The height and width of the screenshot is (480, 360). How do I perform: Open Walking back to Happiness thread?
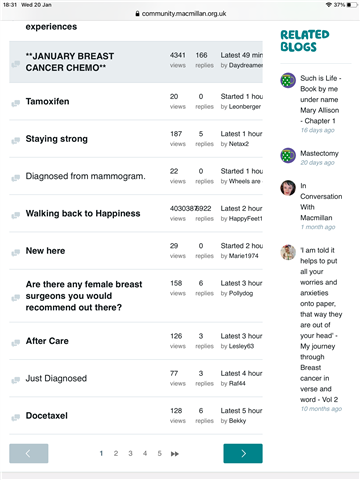coord(83,213)
